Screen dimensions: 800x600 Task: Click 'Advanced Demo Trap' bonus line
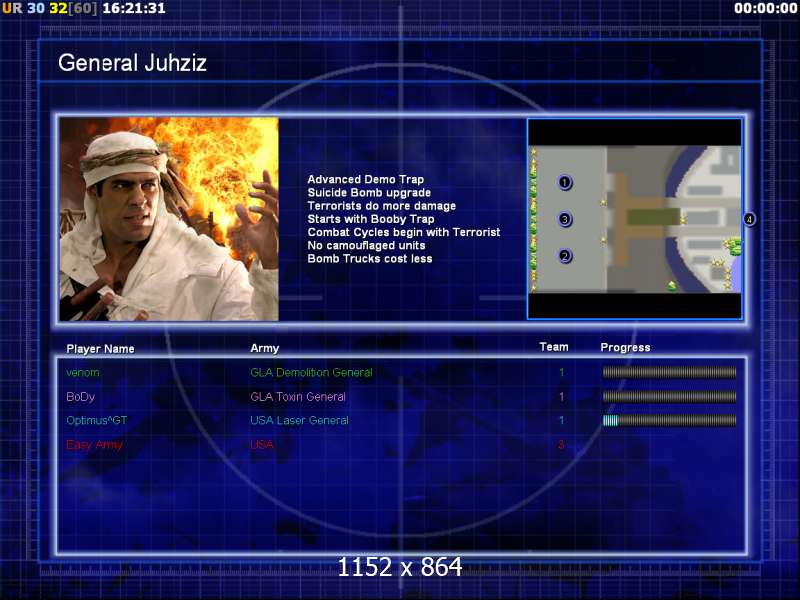365,180
